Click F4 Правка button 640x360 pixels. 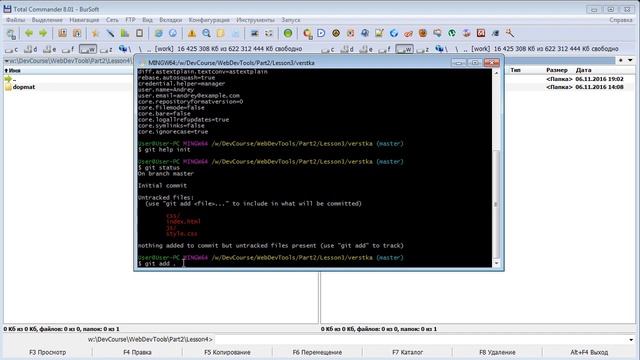tap(138, 352)
